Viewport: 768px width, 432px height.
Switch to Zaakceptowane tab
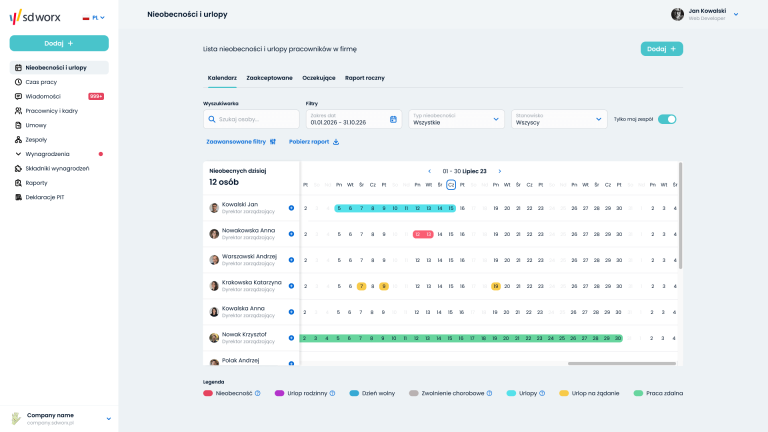269,78
